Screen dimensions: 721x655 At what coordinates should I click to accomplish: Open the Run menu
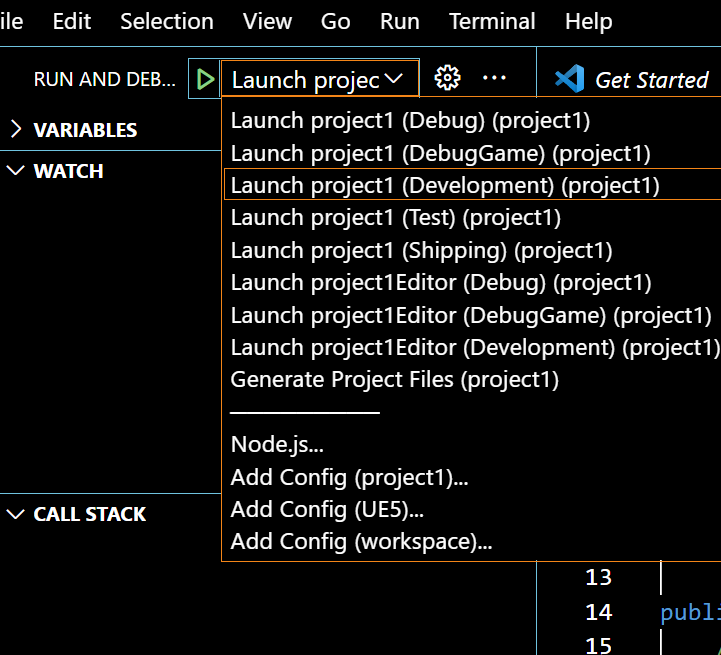coord(400,21)
